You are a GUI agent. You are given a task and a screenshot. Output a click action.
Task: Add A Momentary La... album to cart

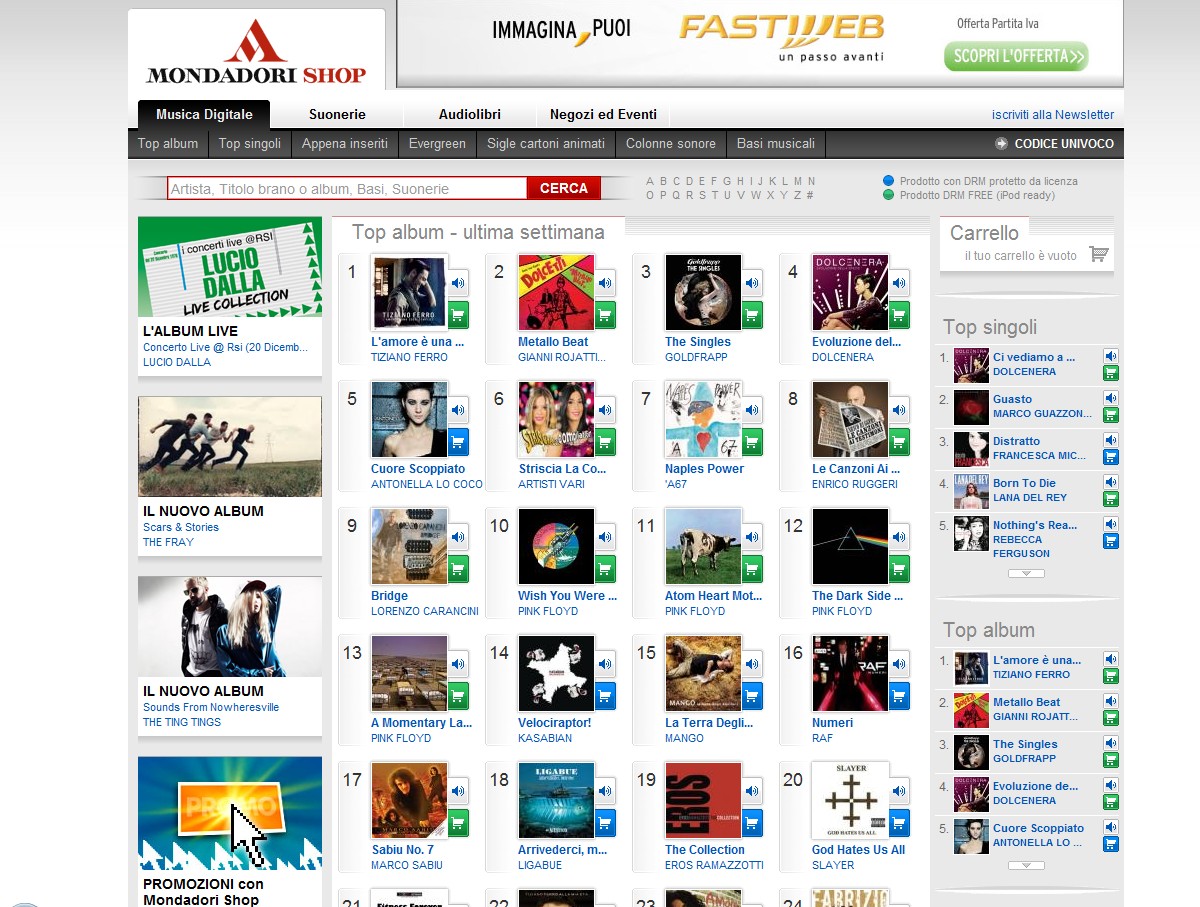coord(458,696)
